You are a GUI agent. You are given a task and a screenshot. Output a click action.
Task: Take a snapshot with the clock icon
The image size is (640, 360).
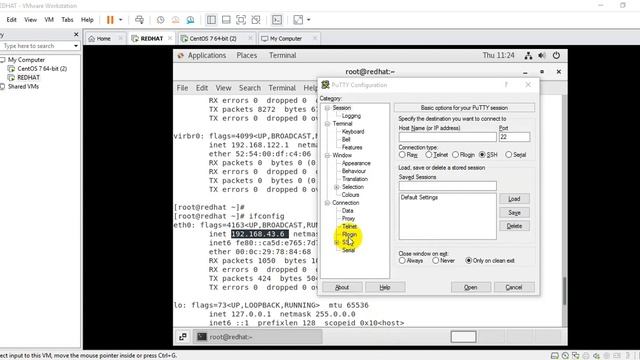tap(160, 20)
